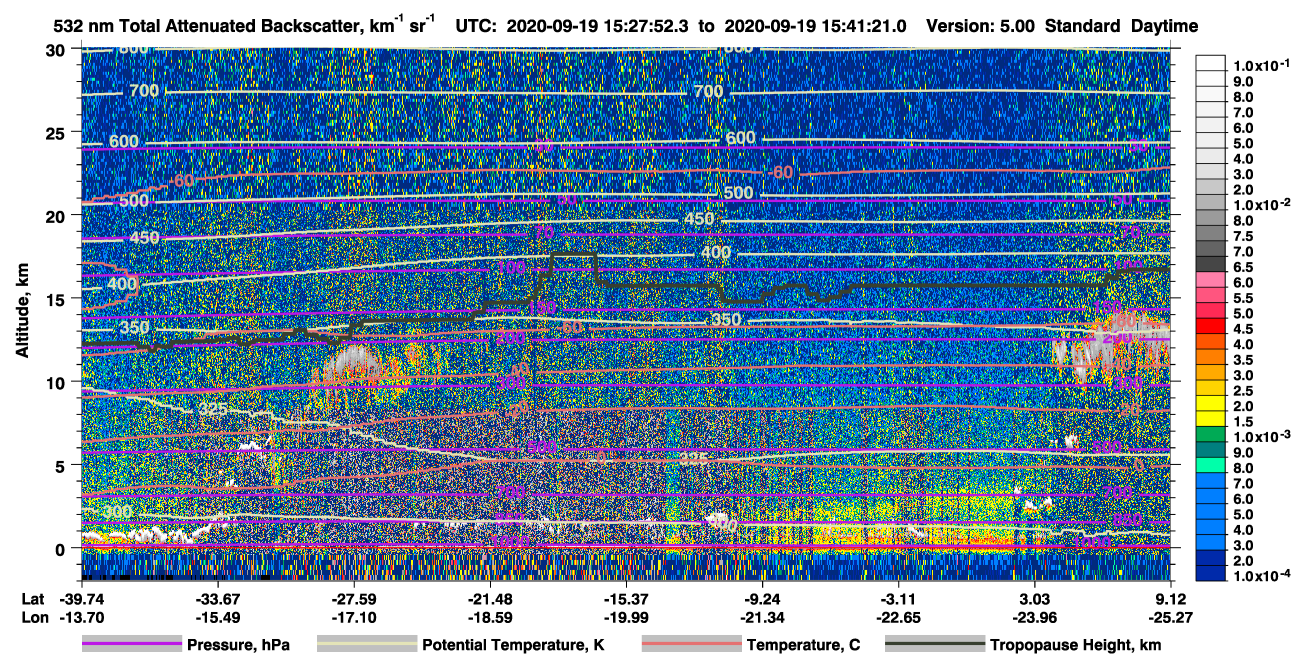Click the Potential Temperature legend line sample
This screenshot has height=667, width=1300.
(366, 645)
